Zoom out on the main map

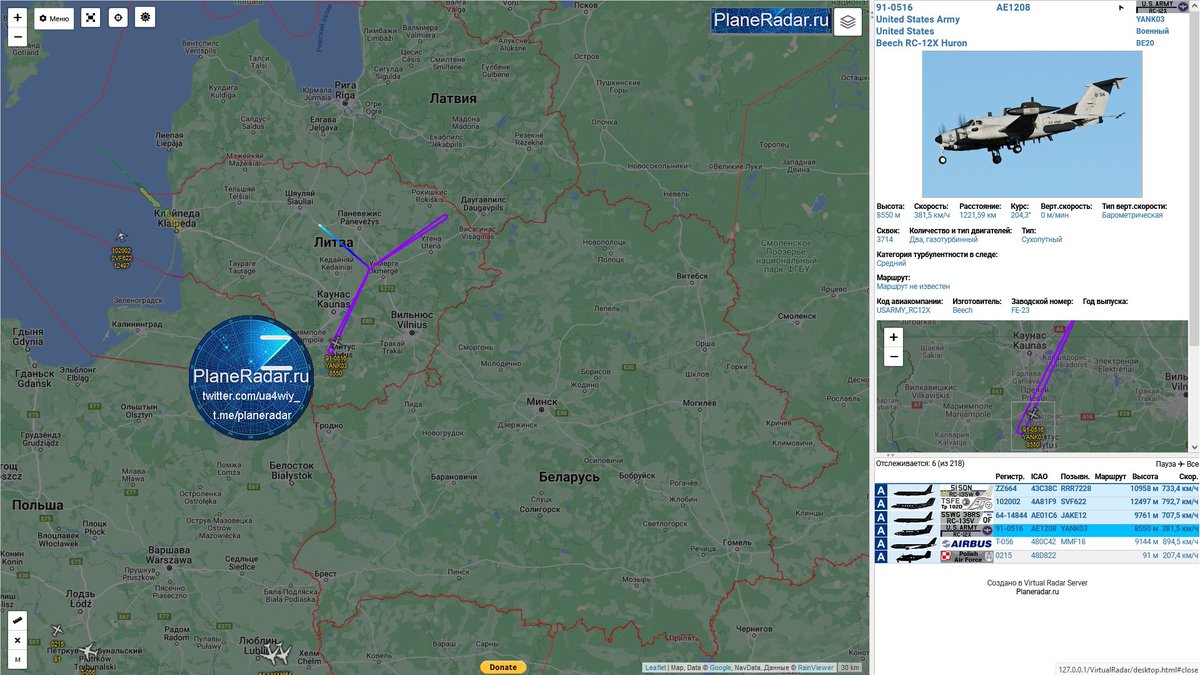[17, 37]
